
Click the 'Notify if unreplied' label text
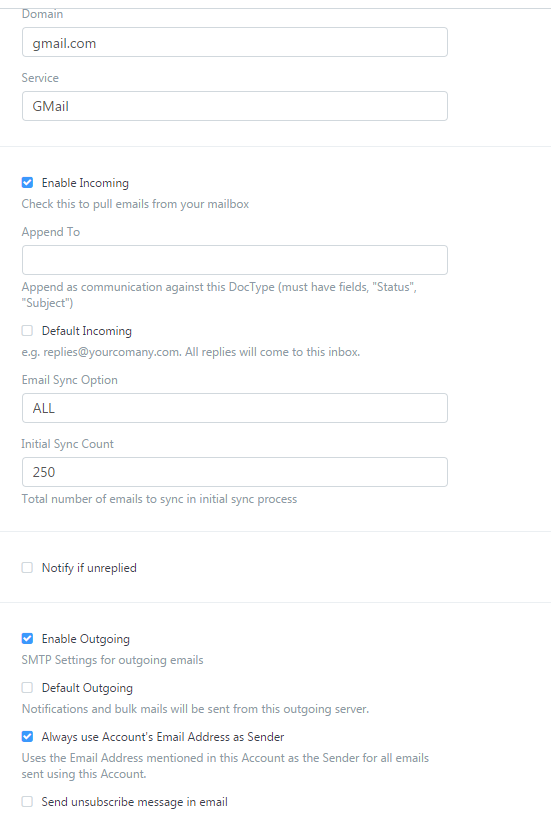point(89,568)
